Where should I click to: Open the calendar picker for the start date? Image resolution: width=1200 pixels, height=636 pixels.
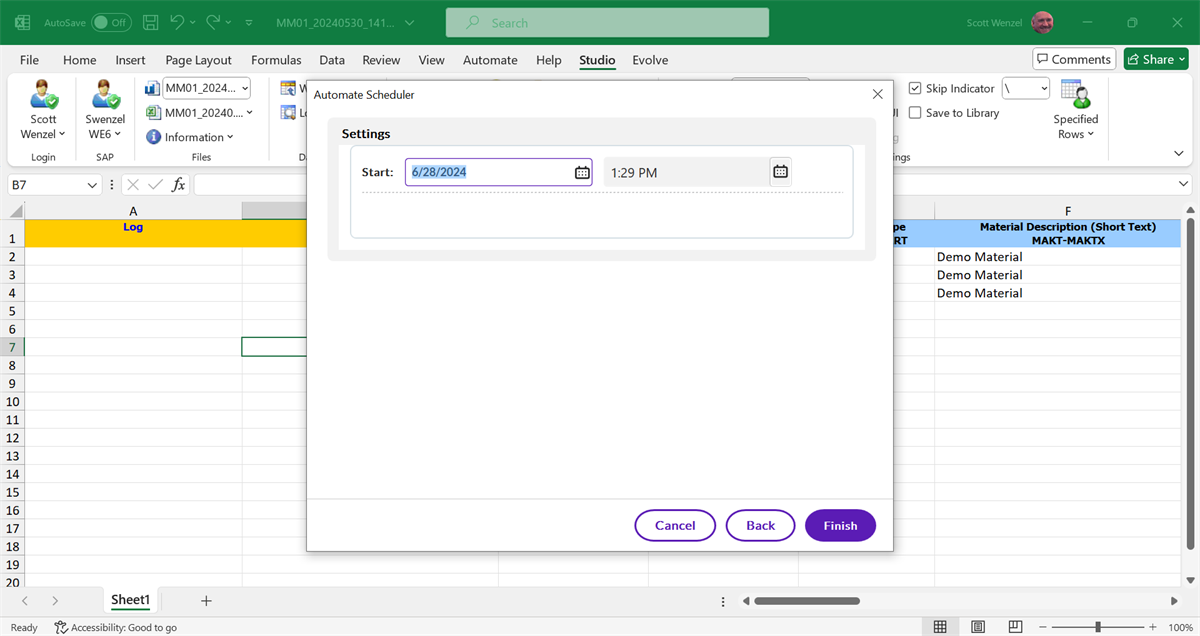tap(582, 172)
